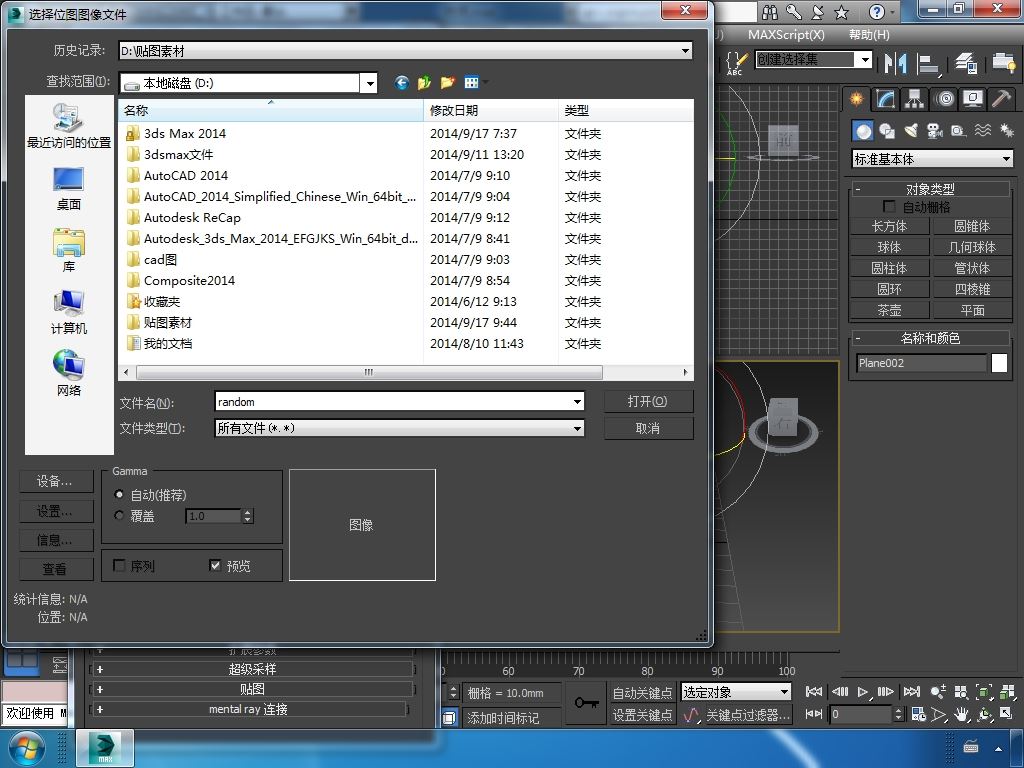Click the favorites star icon in title bar

pyautogui.click(x=842, y=12)
